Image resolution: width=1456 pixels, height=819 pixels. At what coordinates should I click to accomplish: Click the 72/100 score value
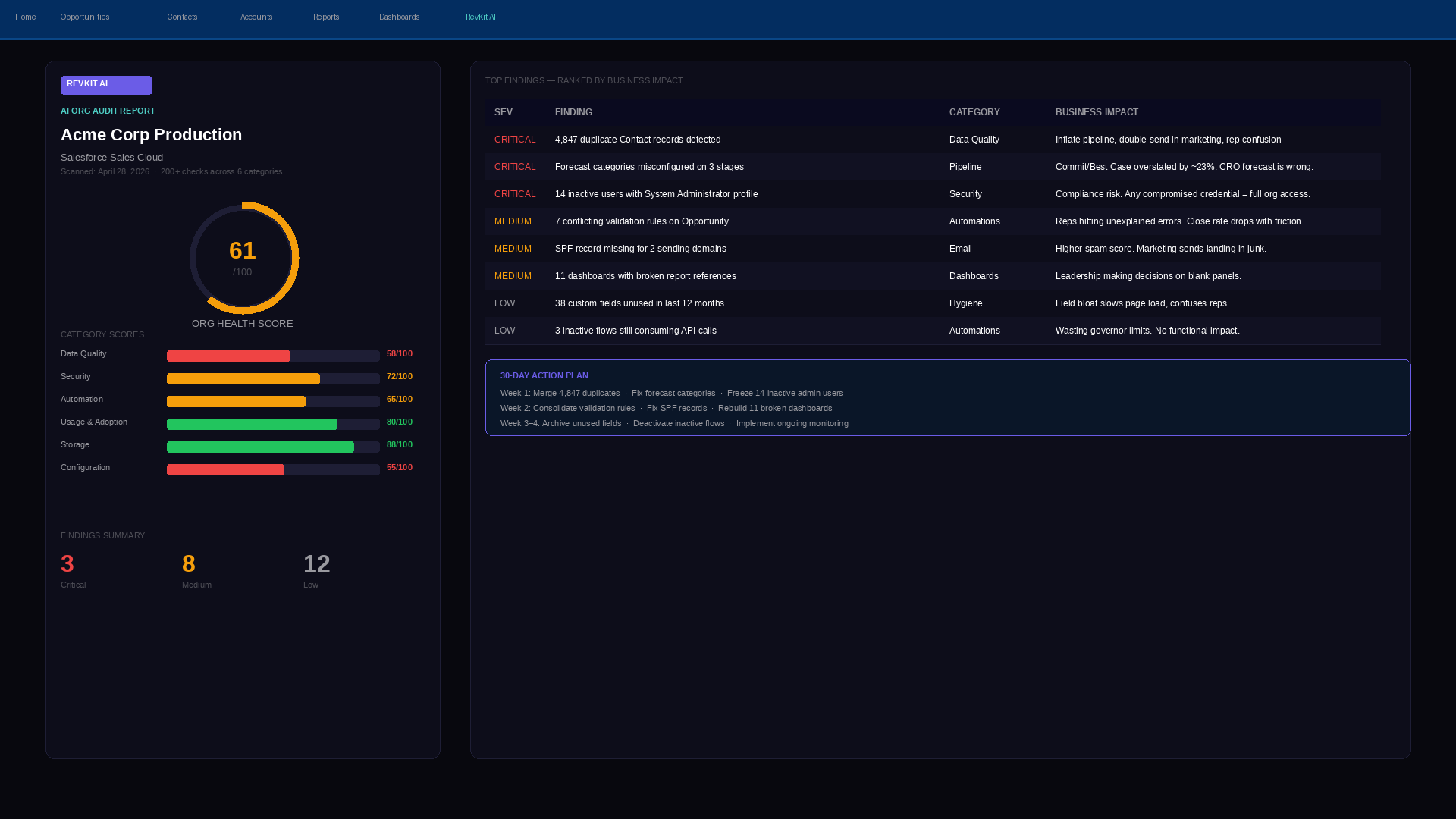coord(400,376)
